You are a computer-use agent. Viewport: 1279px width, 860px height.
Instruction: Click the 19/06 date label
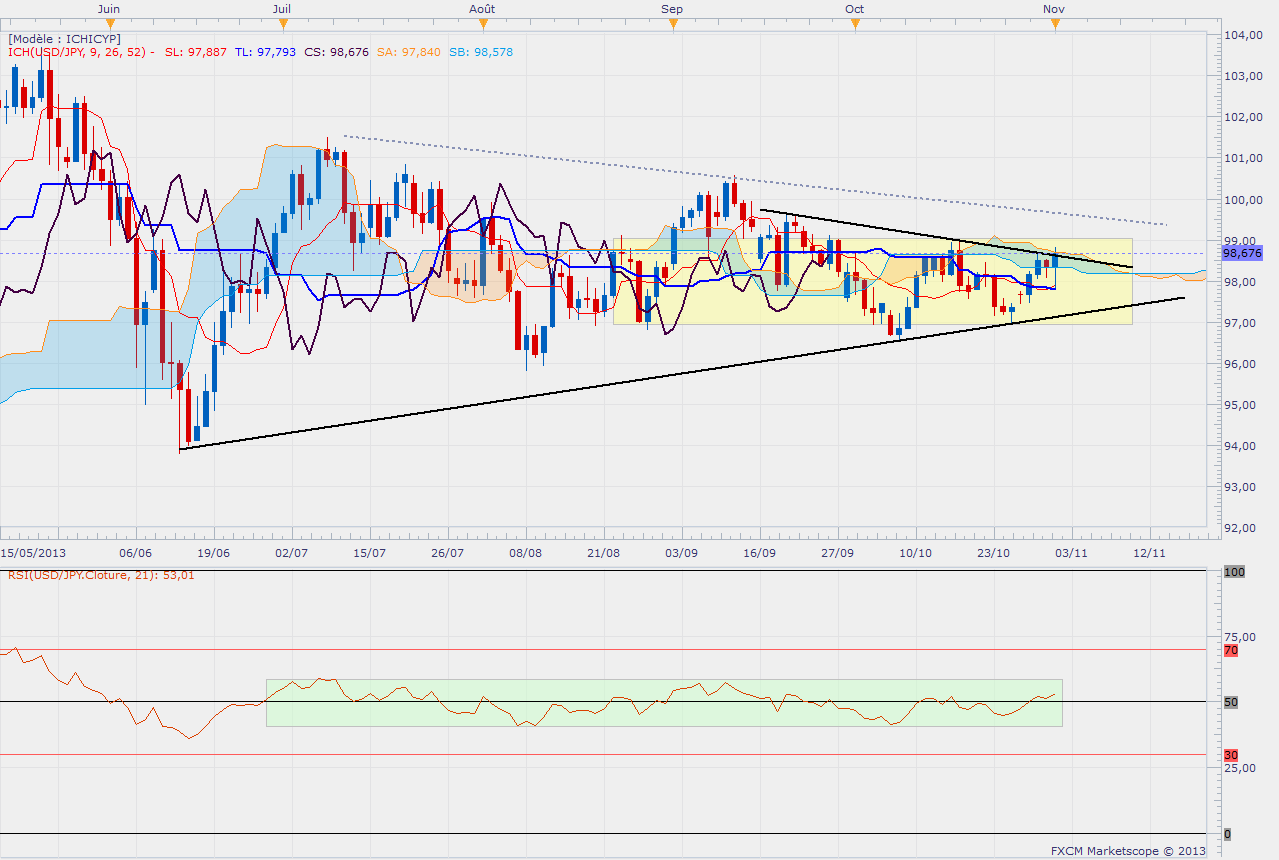pos(213,551)
